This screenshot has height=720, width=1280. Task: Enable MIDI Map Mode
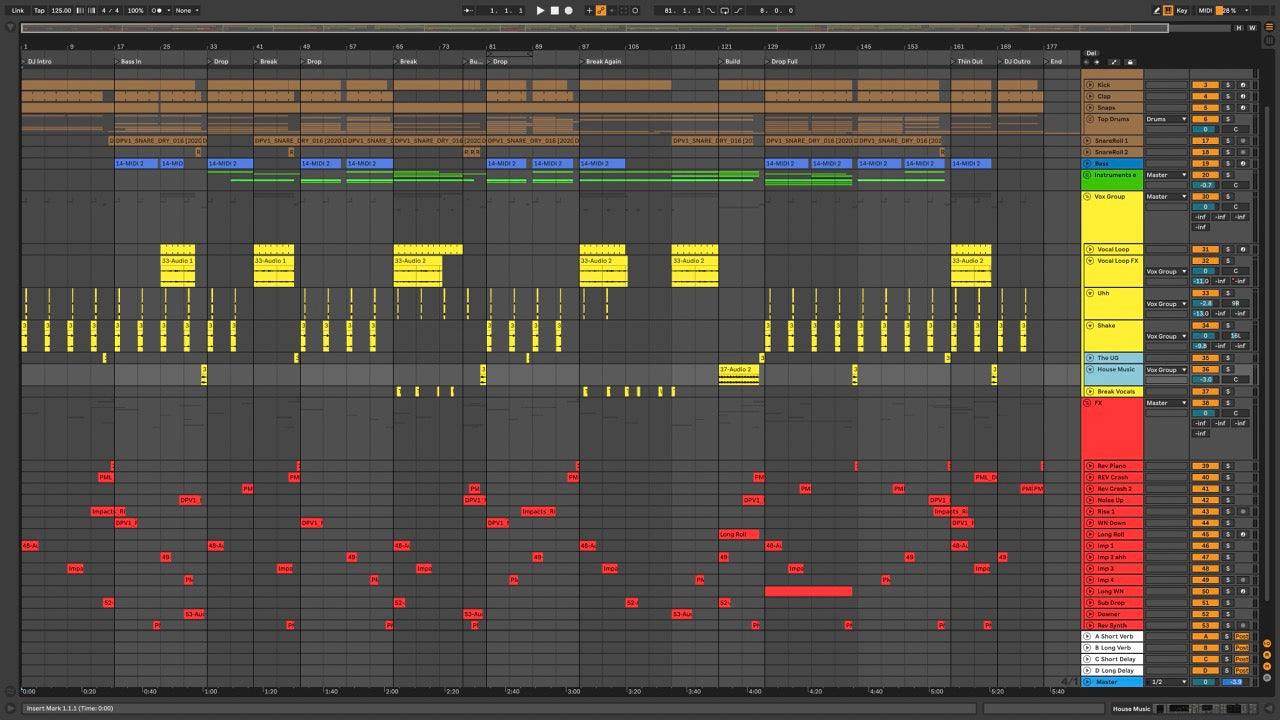(1205, 10)
